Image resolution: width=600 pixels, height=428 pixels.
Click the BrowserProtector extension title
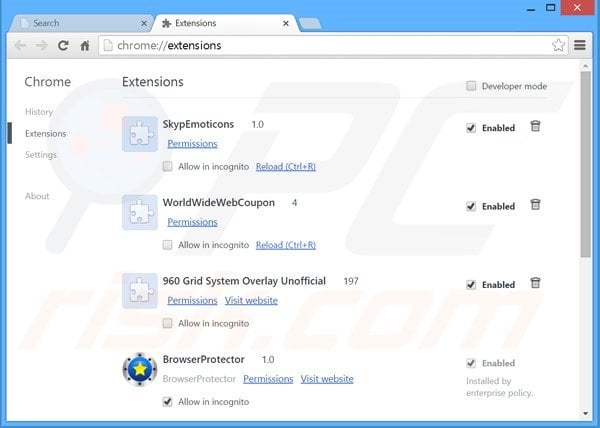coord(204,359)
